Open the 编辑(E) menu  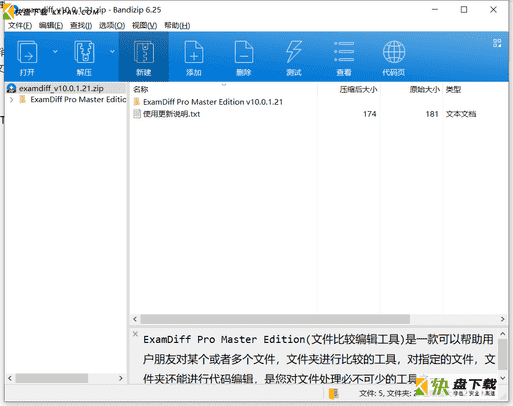(51, 26)
